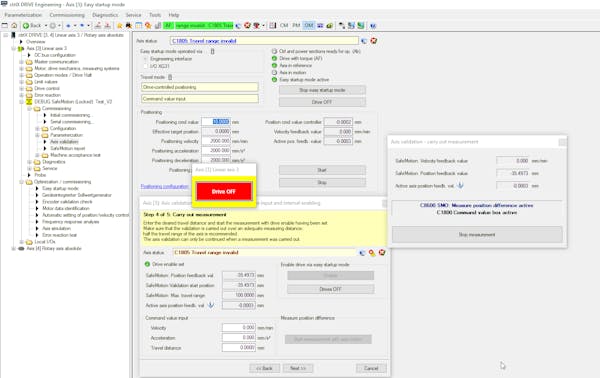The width and height of the screenshot is (600, 378).
Task: Click the Travel distance input field
Action: click(238, 348)
